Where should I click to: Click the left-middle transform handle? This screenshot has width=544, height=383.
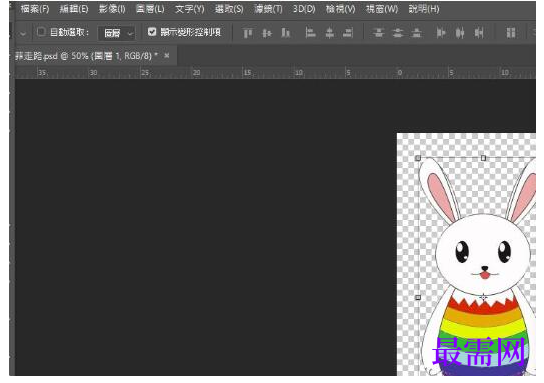click(x=418, y=298)
